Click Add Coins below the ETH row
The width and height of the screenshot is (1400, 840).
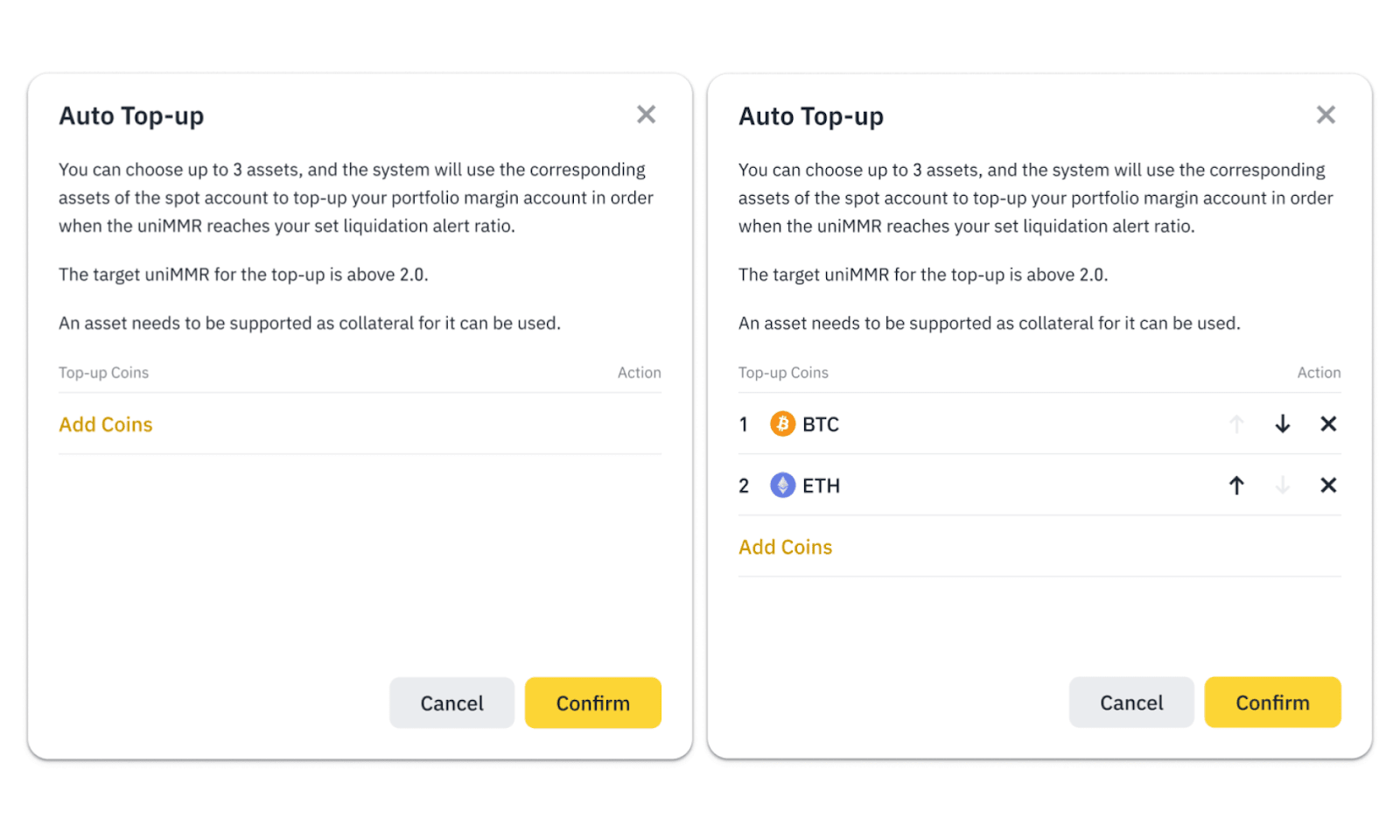[x=785, y=547]
